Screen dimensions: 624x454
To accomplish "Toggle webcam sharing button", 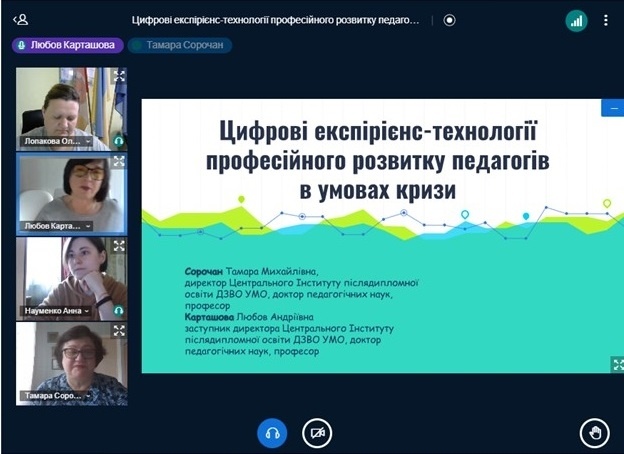I will click(317, 432).
